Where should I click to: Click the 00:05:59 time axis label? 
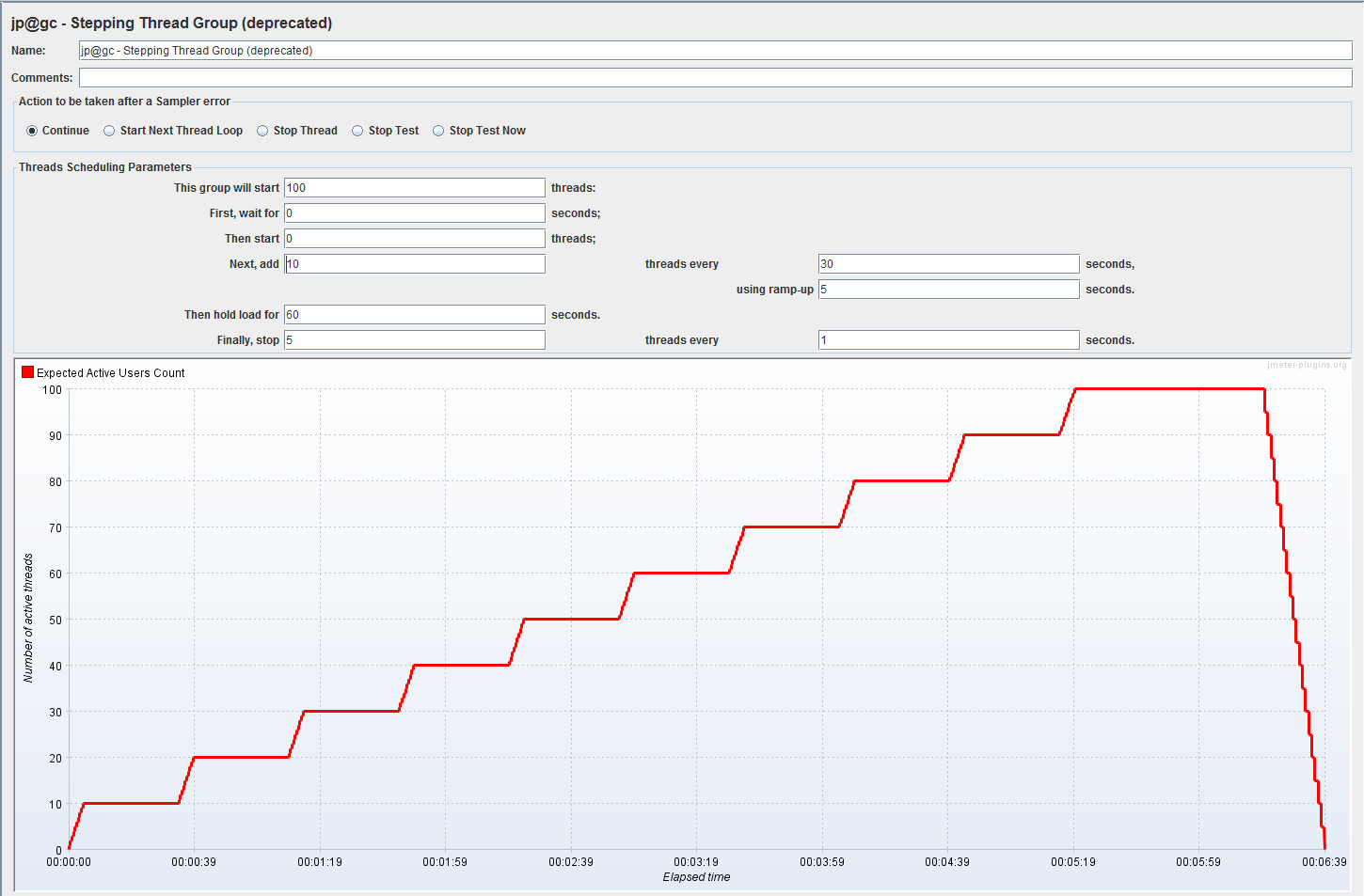(x=1198, y=862)
